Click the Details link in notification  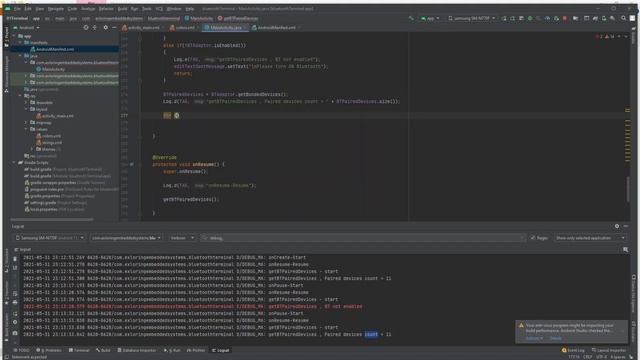556,338
